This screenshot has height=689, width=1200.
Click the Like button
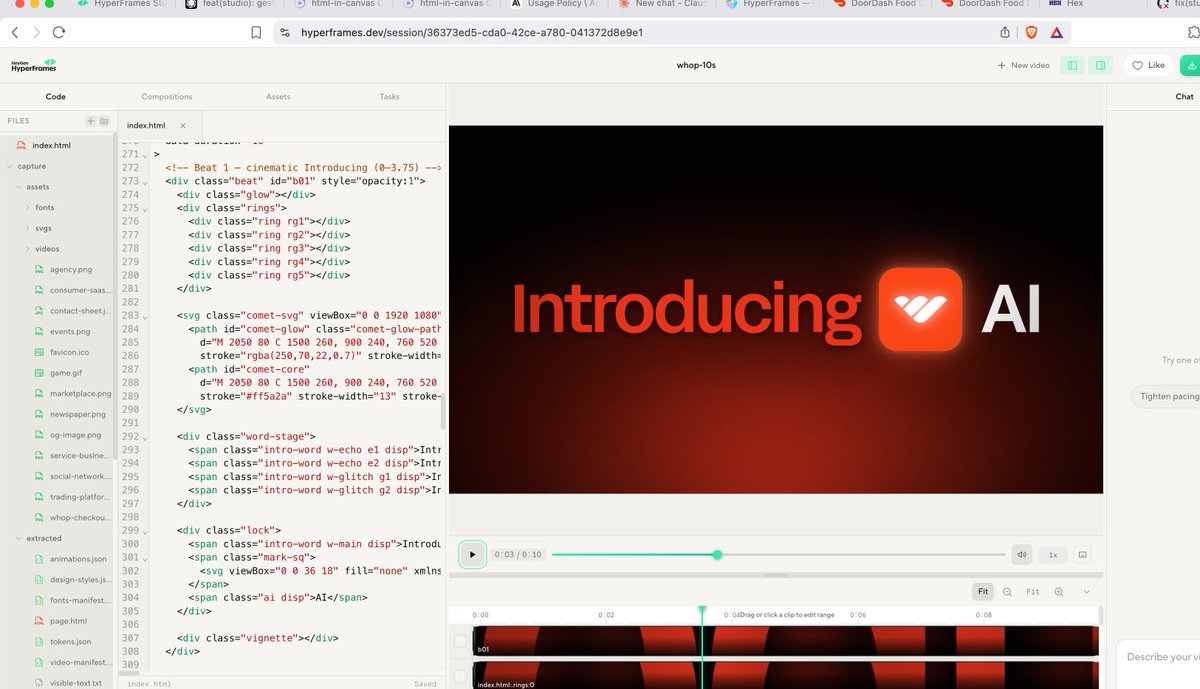(1147, 65)
